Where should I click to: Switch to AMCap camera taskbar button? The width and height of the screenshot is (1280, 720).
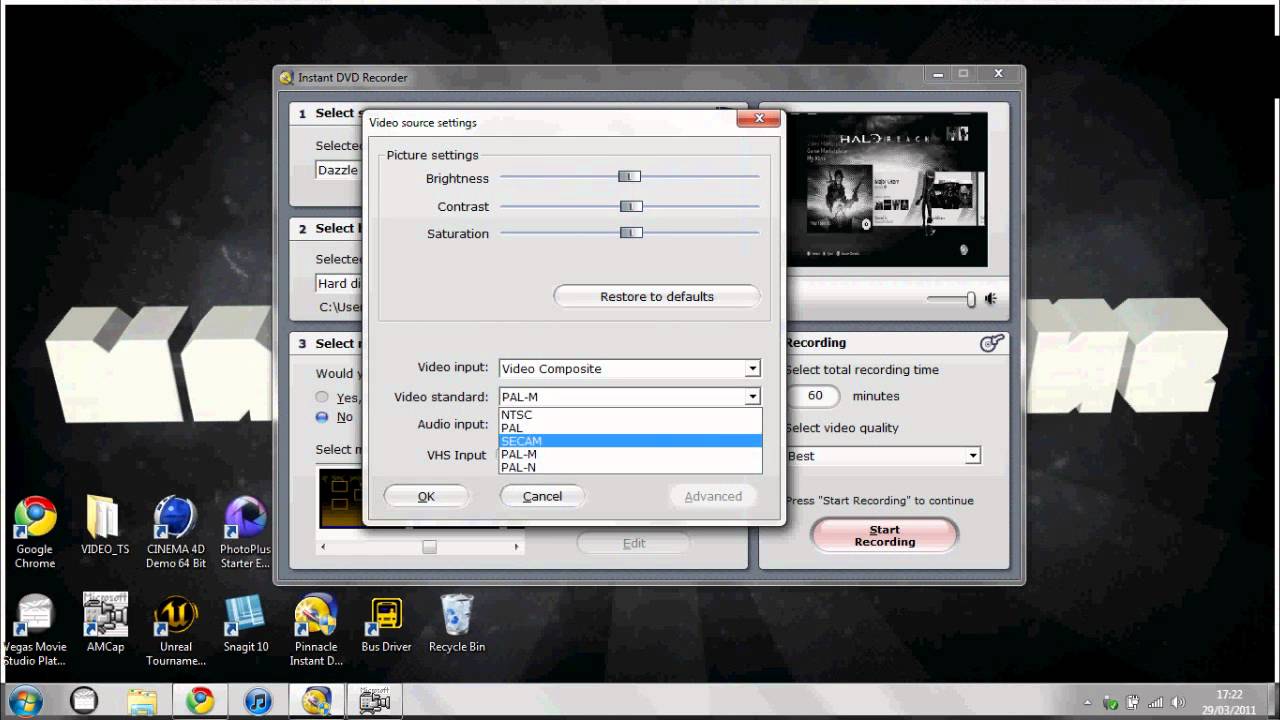(x=375, y=701)
